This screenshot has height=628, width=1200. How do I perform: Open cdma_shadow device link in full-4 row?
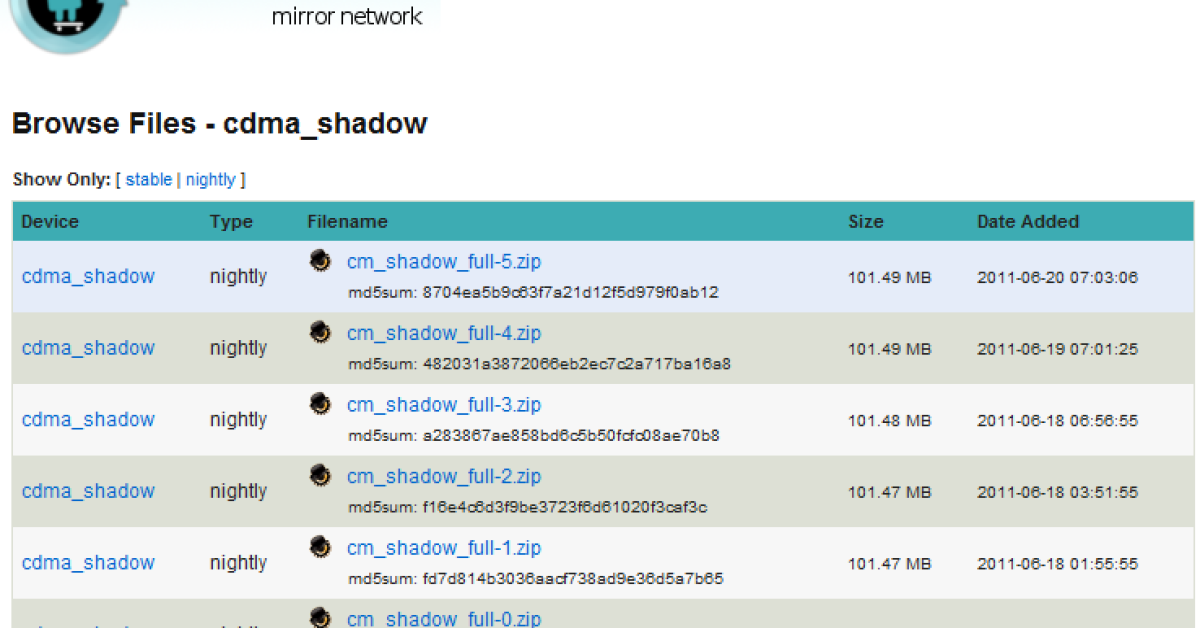(x=88, y=348)
